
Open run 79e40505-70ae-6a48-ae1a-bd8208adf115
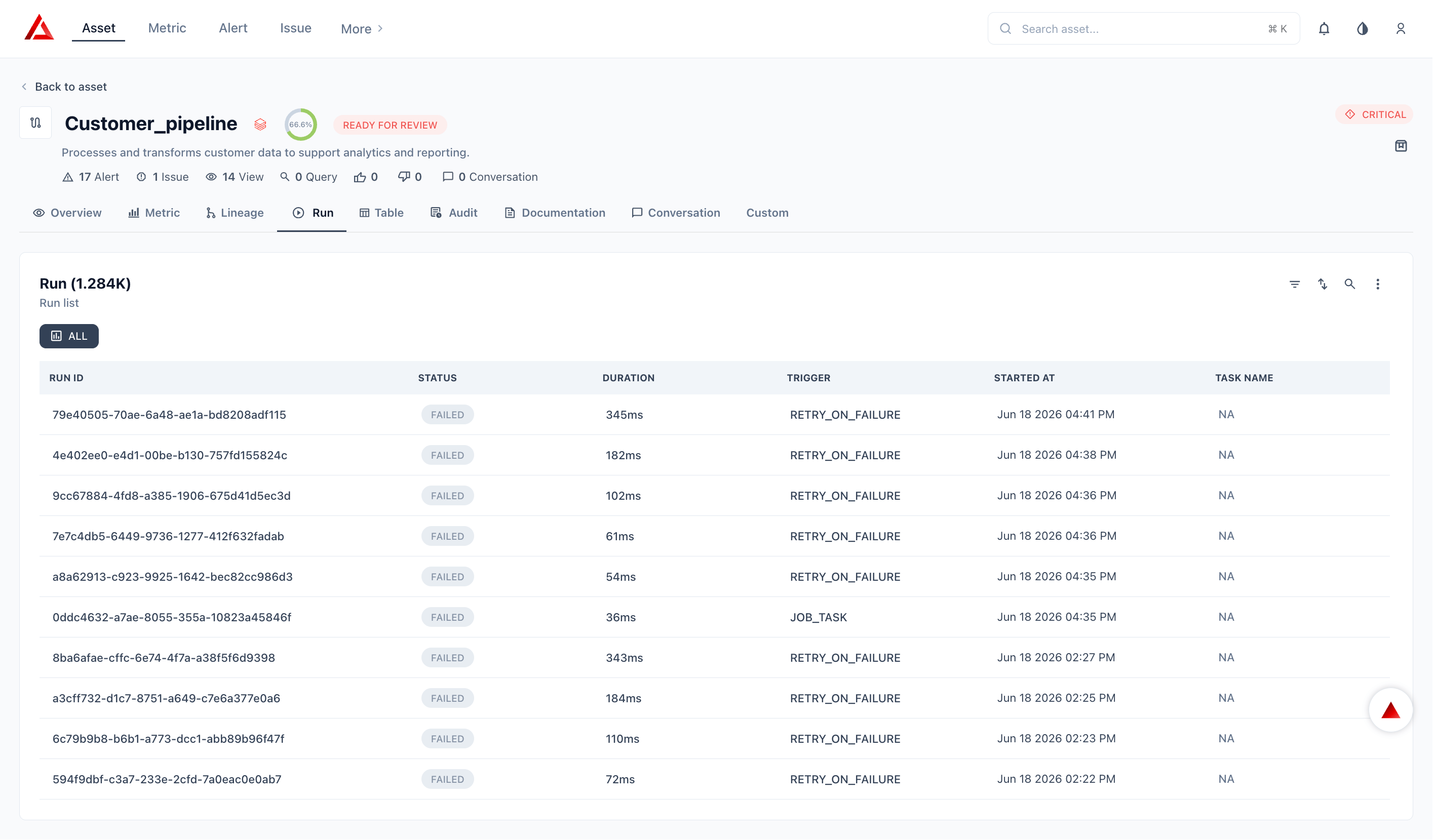[170, 415]
